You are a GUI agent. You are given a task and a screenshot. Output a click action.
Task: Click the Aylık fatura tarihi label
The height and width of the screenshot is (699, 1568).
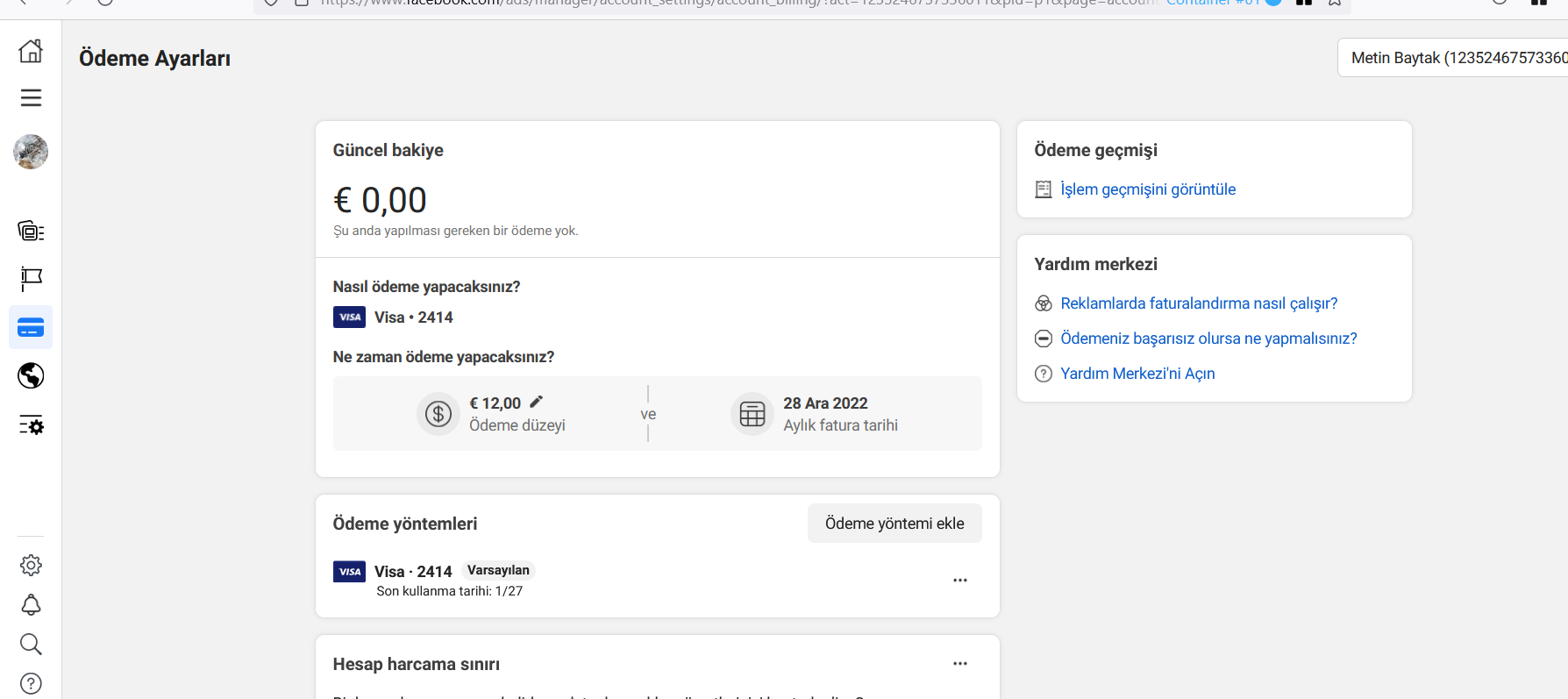tap(840, 425)
